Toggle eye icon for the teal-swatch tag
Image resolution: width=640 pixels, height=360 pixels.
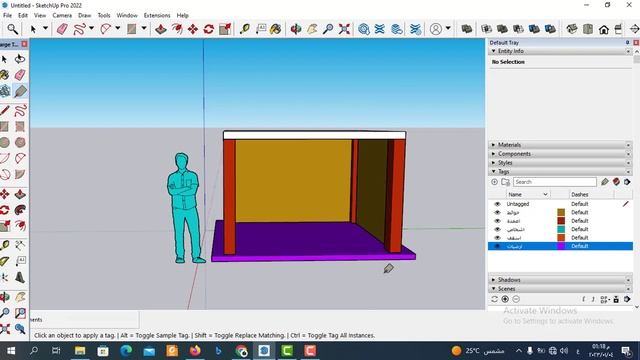pos(497,229)
